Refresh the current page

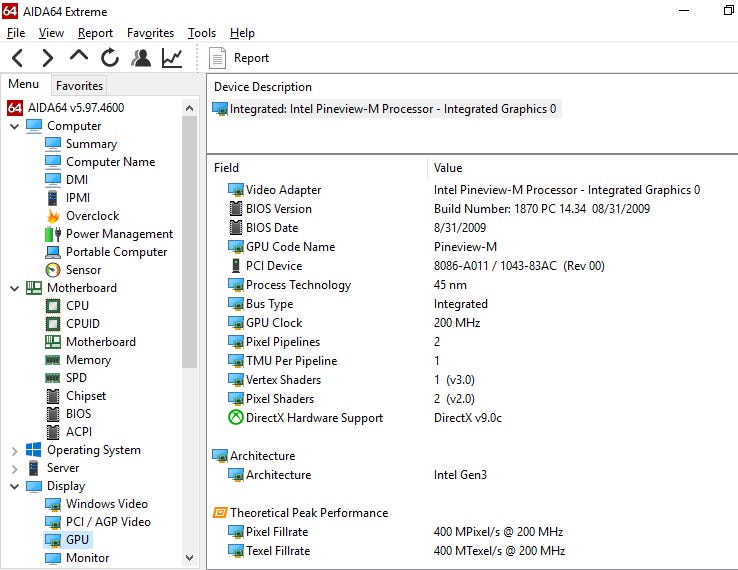(x=110, y=58)
